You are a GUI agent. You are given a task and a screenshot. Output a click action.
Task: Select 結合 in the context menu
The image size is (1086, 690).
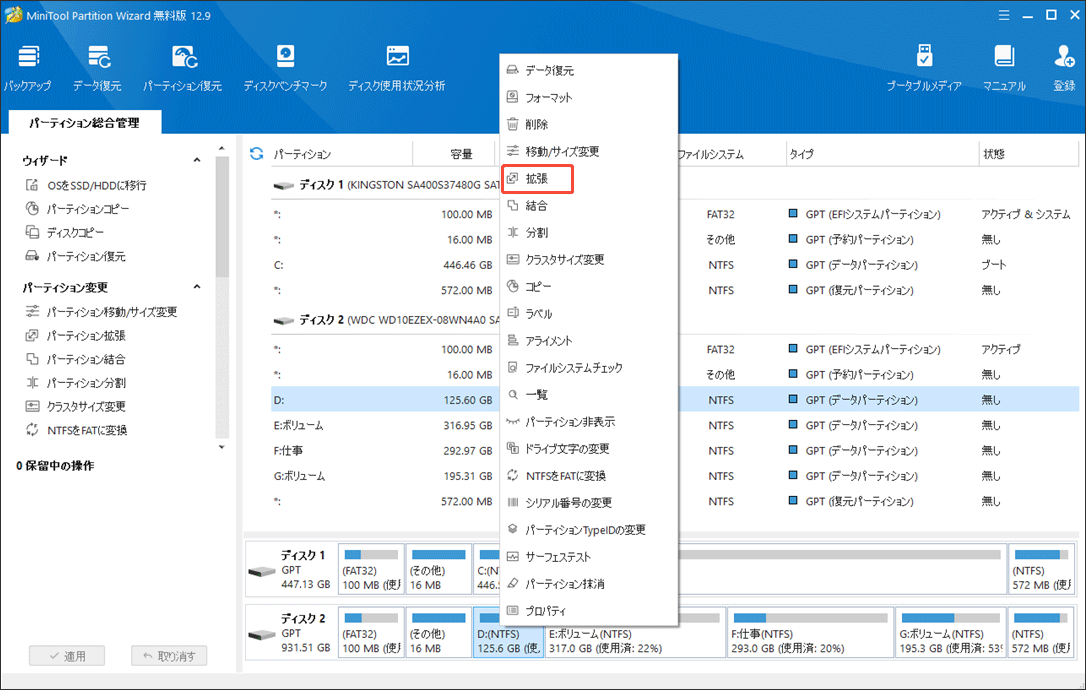point(589,205)
